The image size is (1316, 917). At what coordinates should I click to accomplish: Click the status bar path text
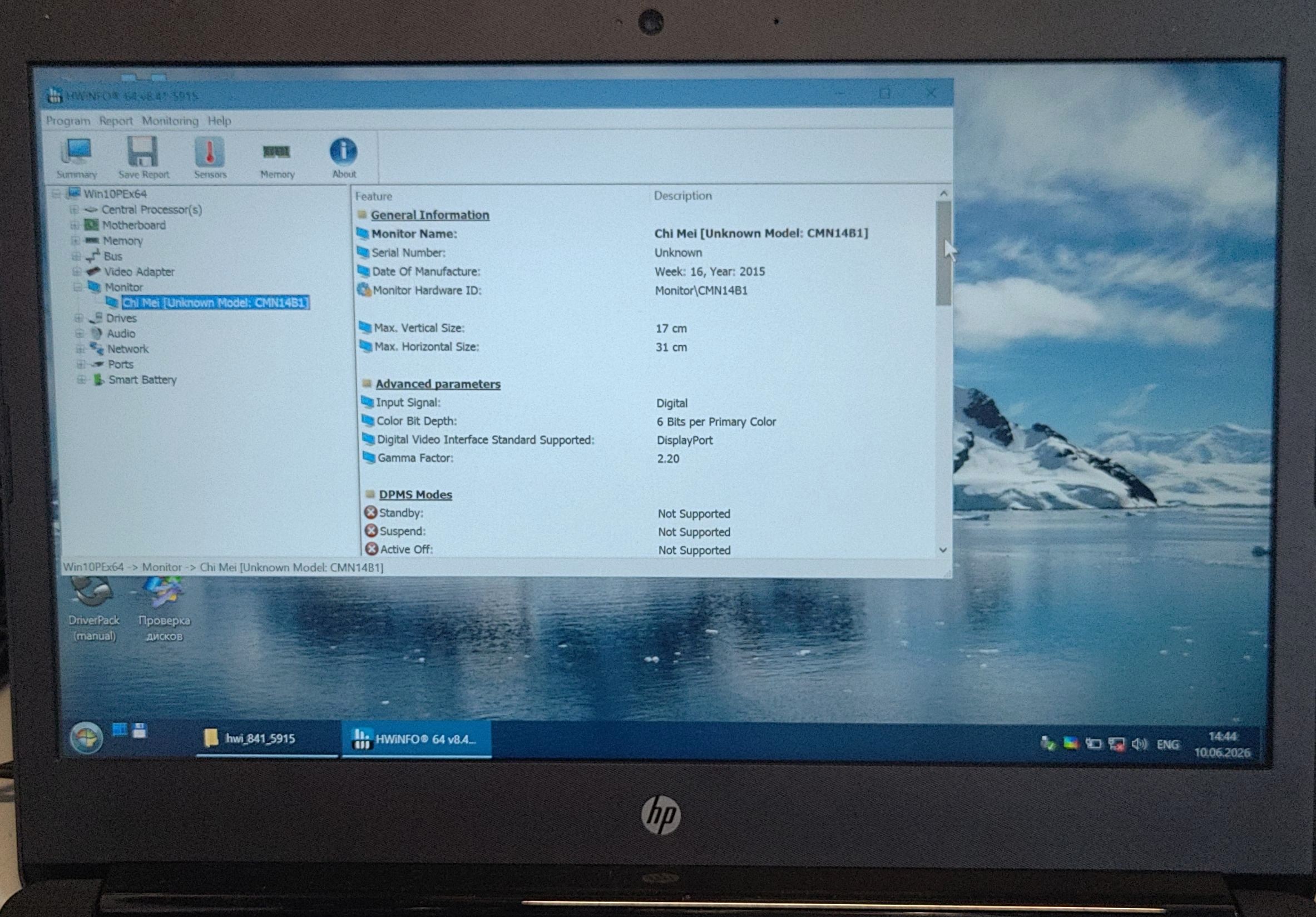coord(223,567)
